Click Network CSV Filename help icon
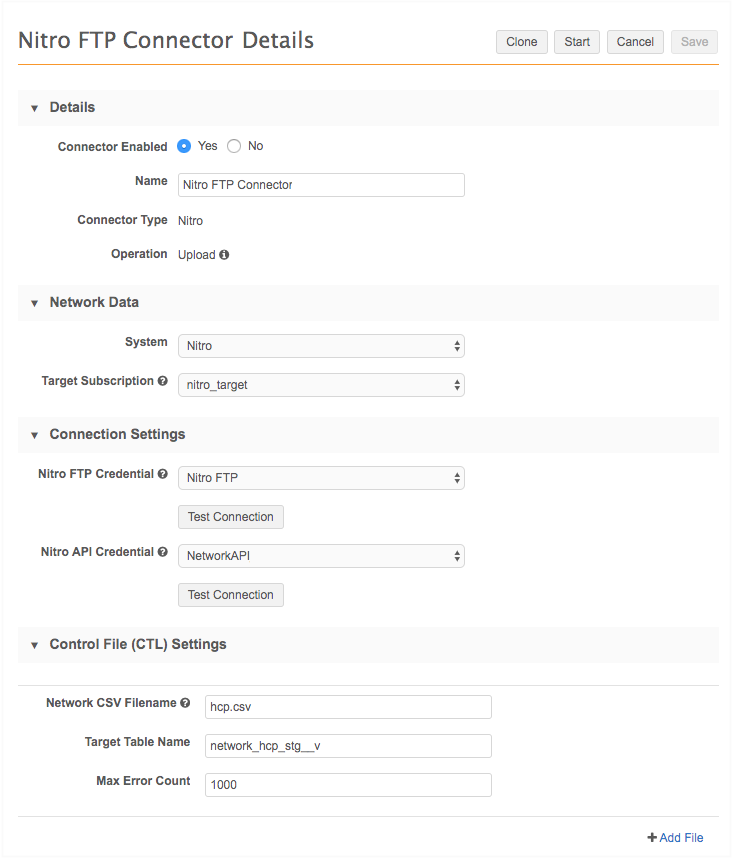 185,703
